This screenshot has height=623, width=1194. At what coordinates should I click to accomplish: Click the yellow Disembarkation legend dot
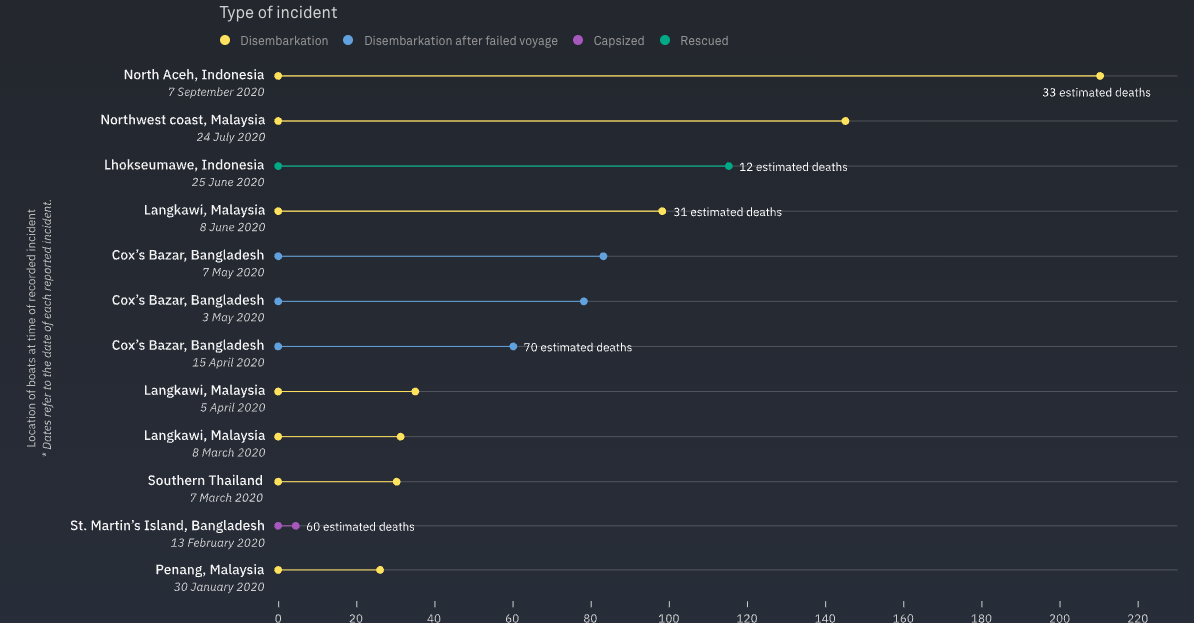(x=225, y=41)
